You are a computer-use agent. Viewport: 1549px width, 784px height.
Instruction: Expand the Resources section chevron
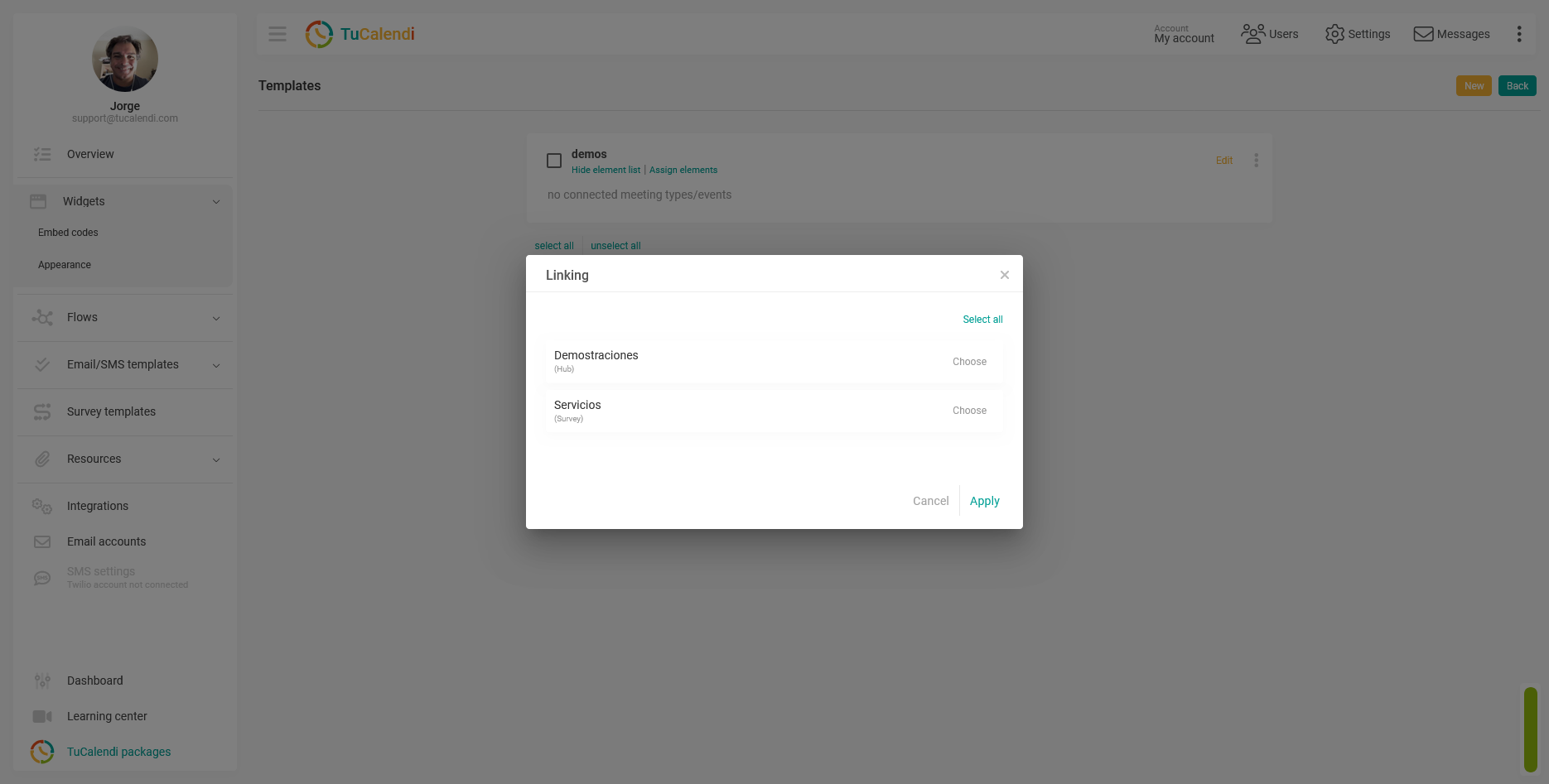[x=216, y=459]
